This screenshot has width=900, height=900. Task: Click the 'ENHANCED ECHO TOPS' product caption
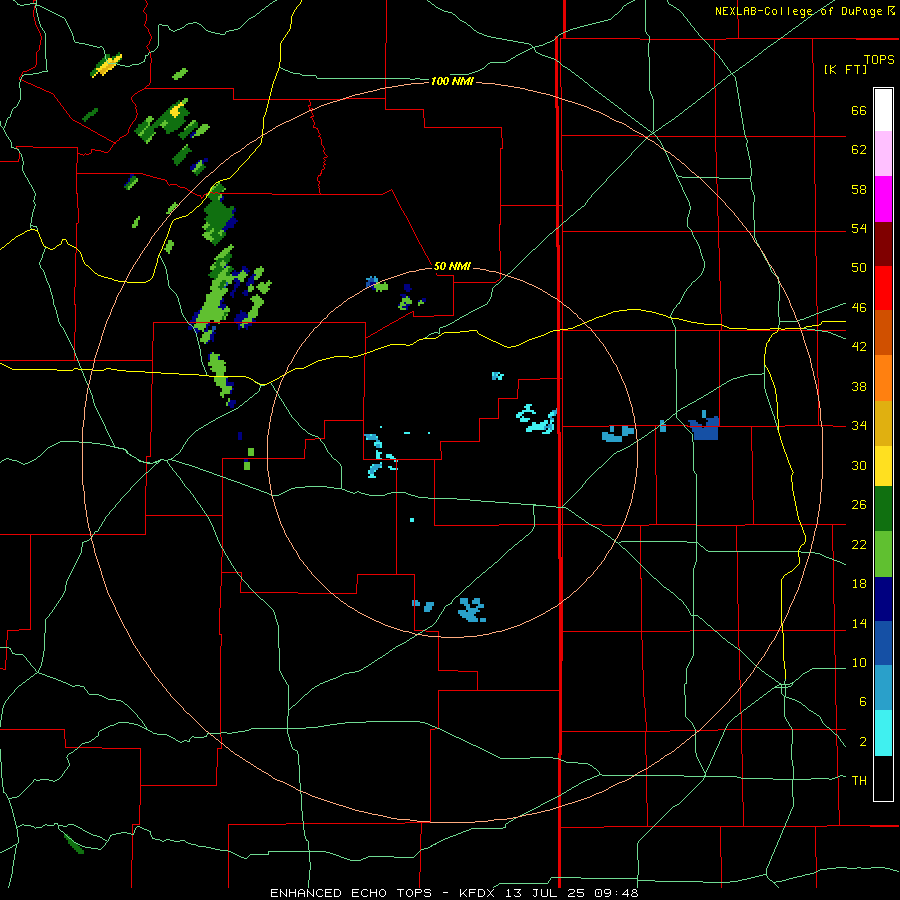click(x=351, y=893)
